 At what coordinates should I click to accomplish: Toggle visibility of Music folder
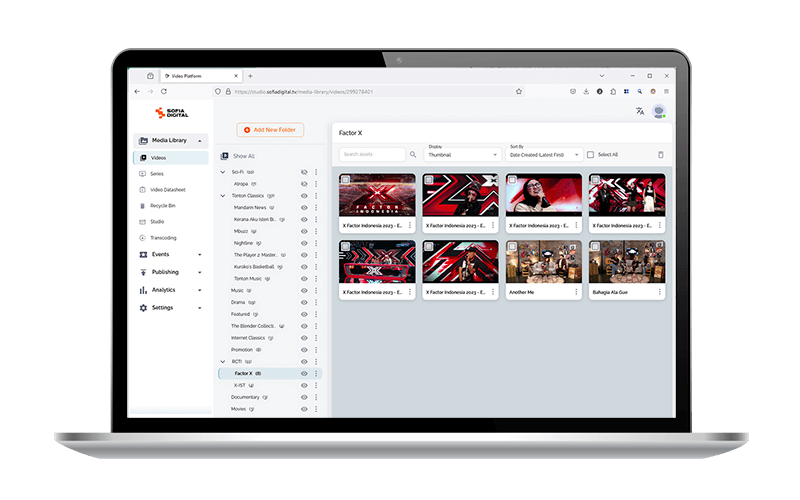304,291
